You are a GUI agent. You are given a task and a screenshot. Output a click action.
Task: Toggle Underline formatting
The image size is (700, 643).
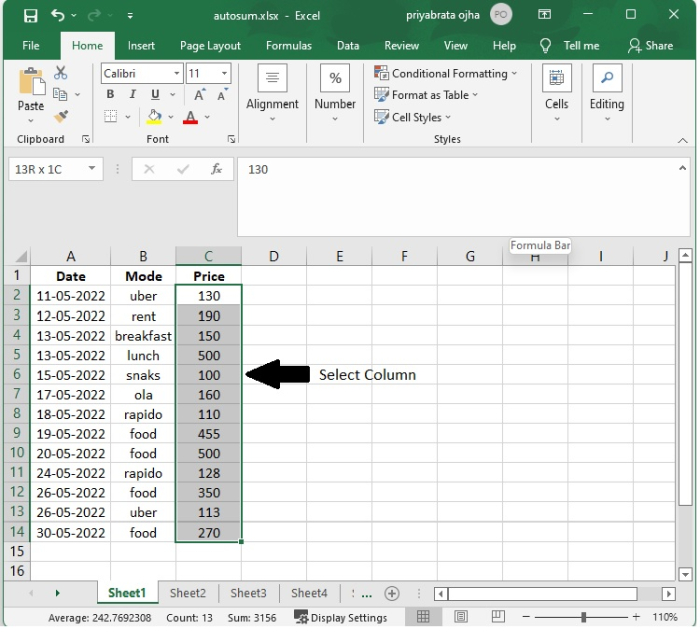pyautogui.click(x=155, y=94)
